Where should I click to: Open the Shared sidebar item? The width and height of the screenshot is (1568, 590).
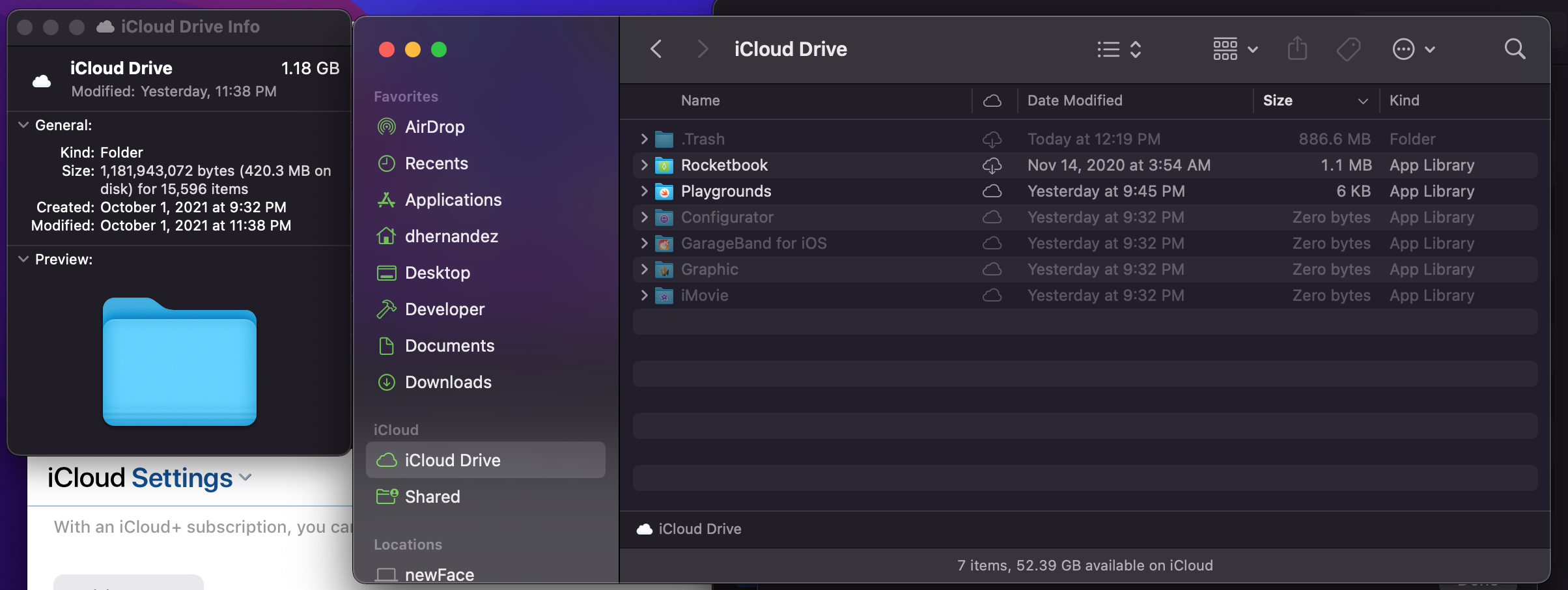[432, 497]
